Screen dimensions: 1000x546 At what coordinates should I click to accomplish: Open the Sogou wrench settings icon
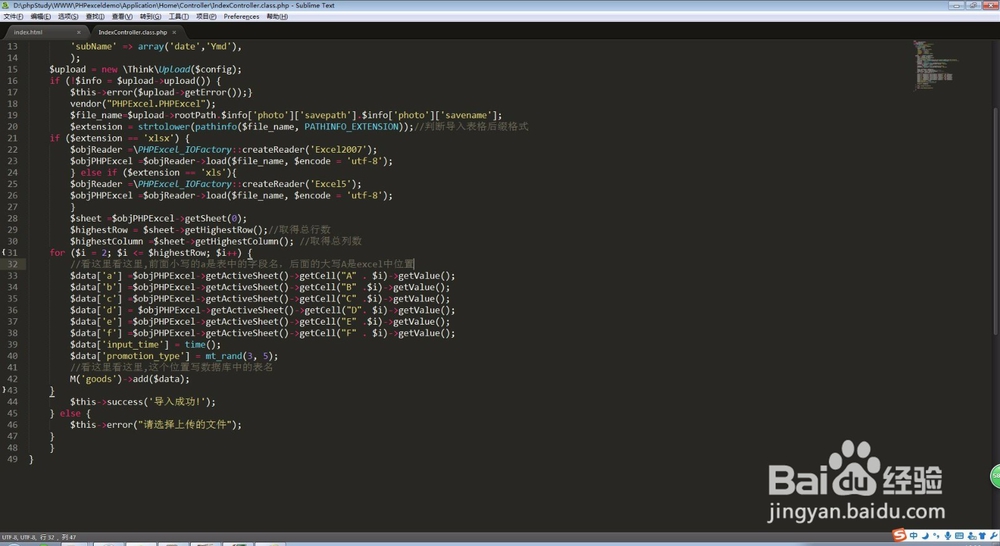tap(994, 536)
